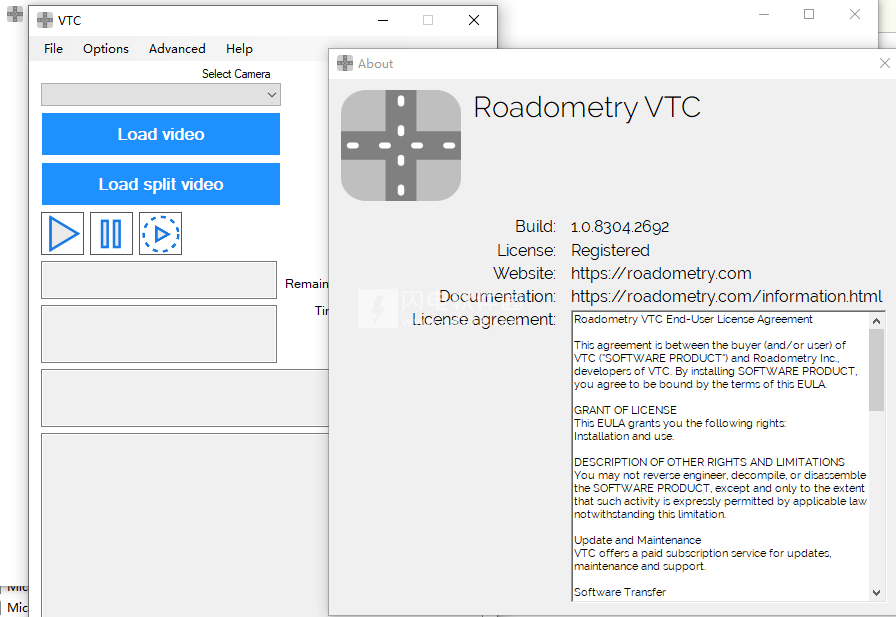Image resolution: width=896 pixels, height=617 pixels.
Task: Click the VTC title bar app icon
Action: (45, 20)
